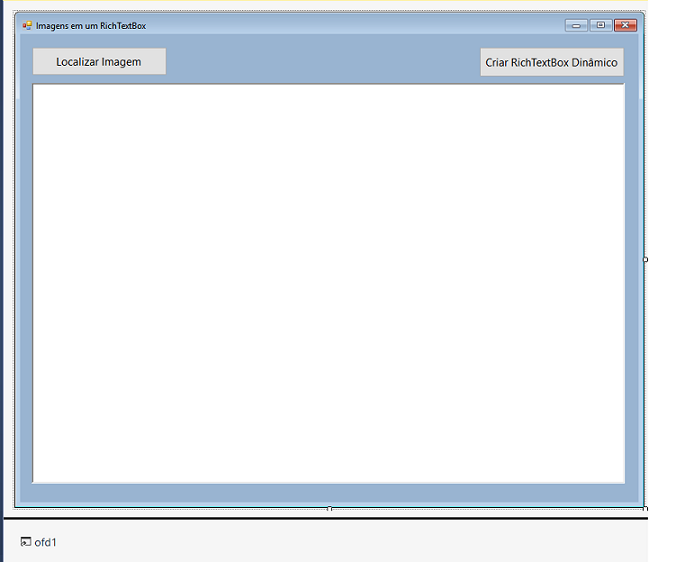
Task: Click the 'ofd1' component label
Action: (x=45, y=542)
